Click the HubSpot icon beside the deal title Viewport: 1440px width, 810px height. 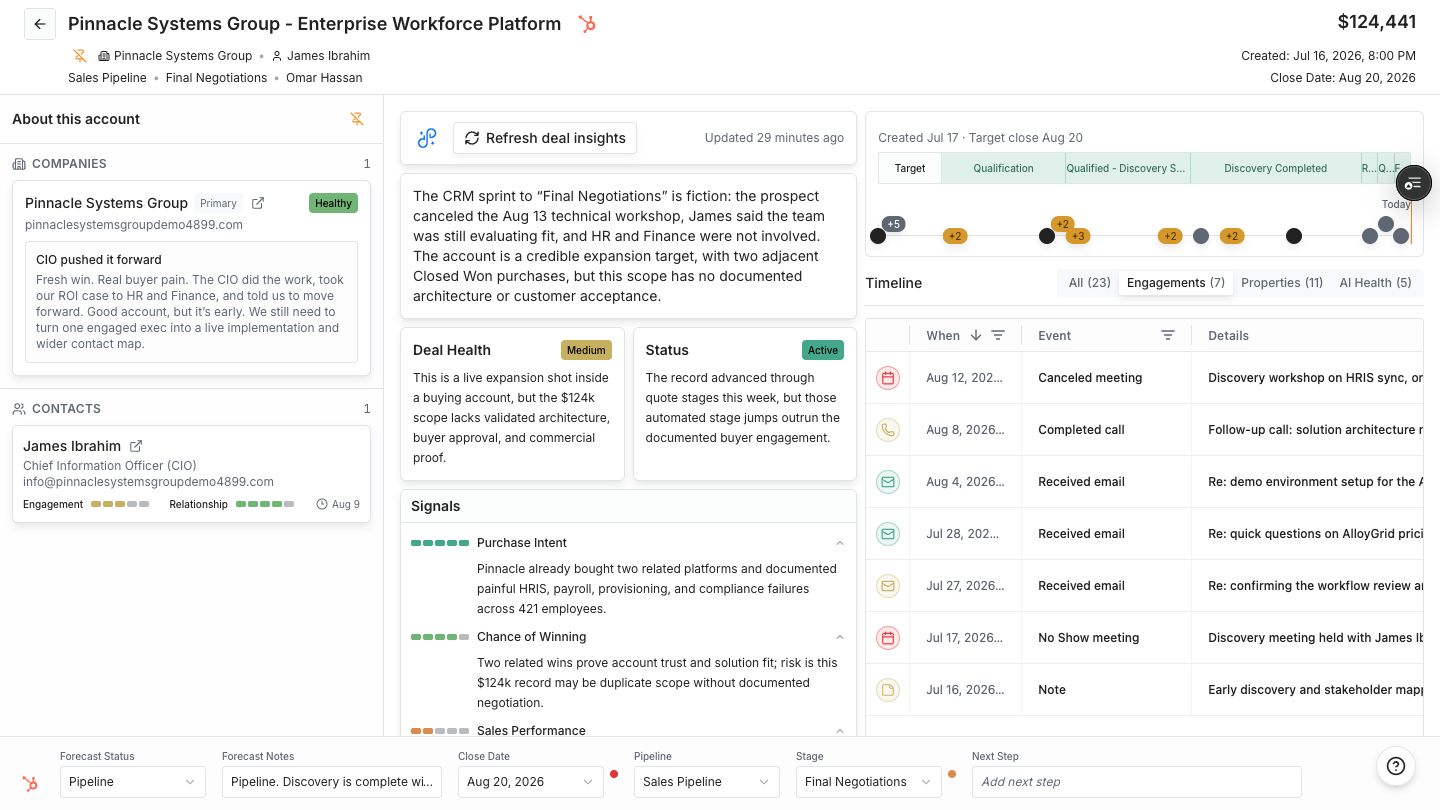point(587,24)
